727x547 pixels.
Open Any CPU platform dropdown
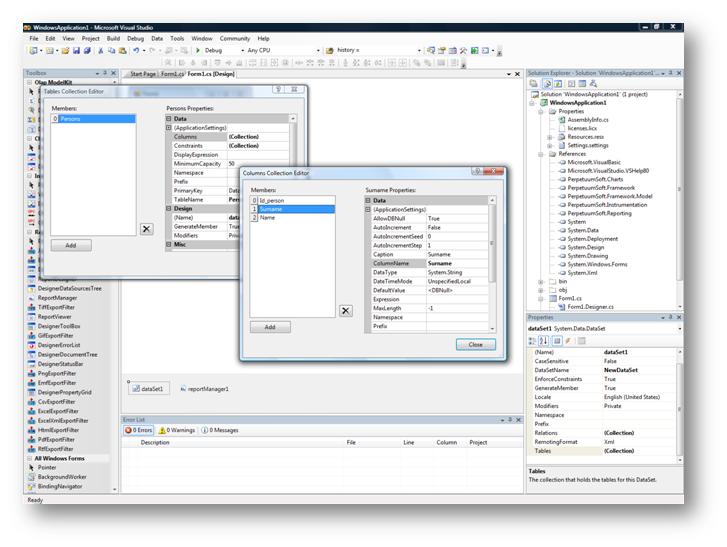click(318, 51)
